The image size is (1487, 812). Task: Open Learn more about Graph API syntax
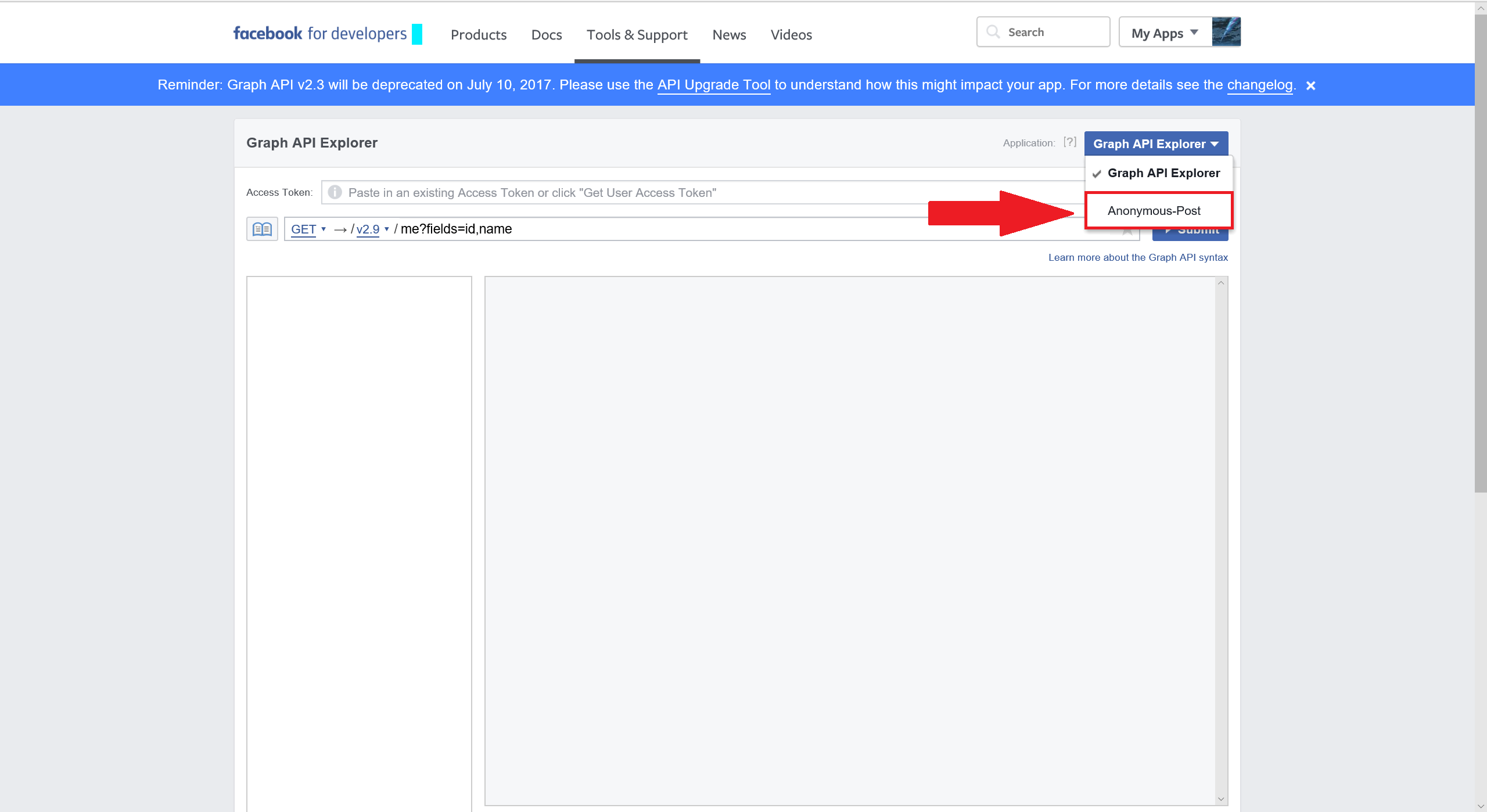[x=1137, y=257]
